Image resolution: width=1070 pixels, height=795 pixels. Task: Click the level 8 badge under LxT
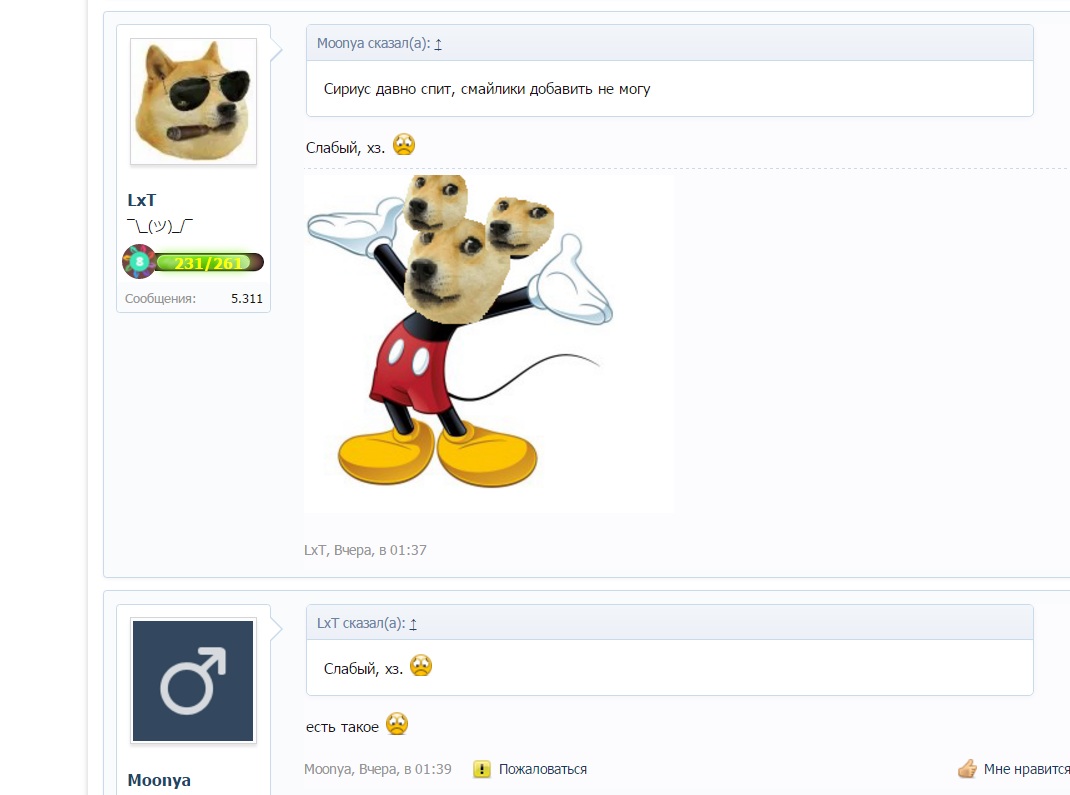coord(139,262)
